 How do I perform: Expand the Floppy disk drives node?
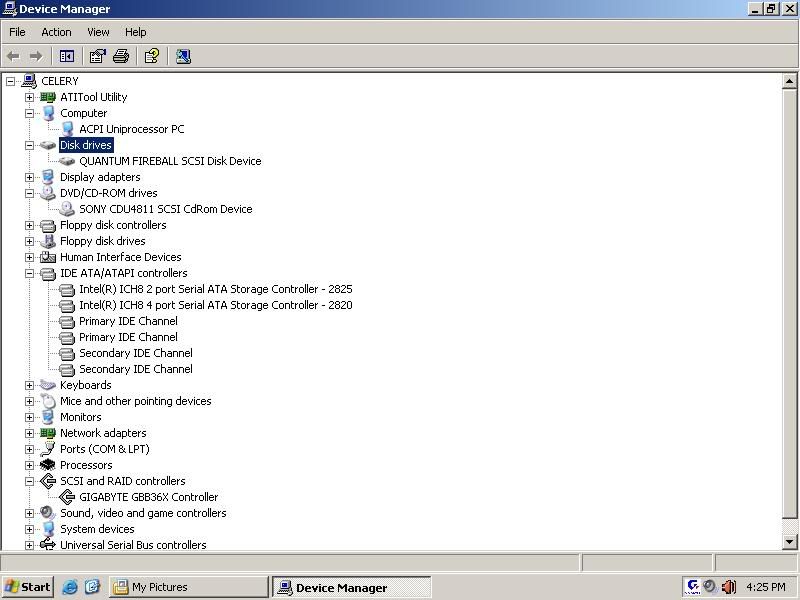coord(30,241)
